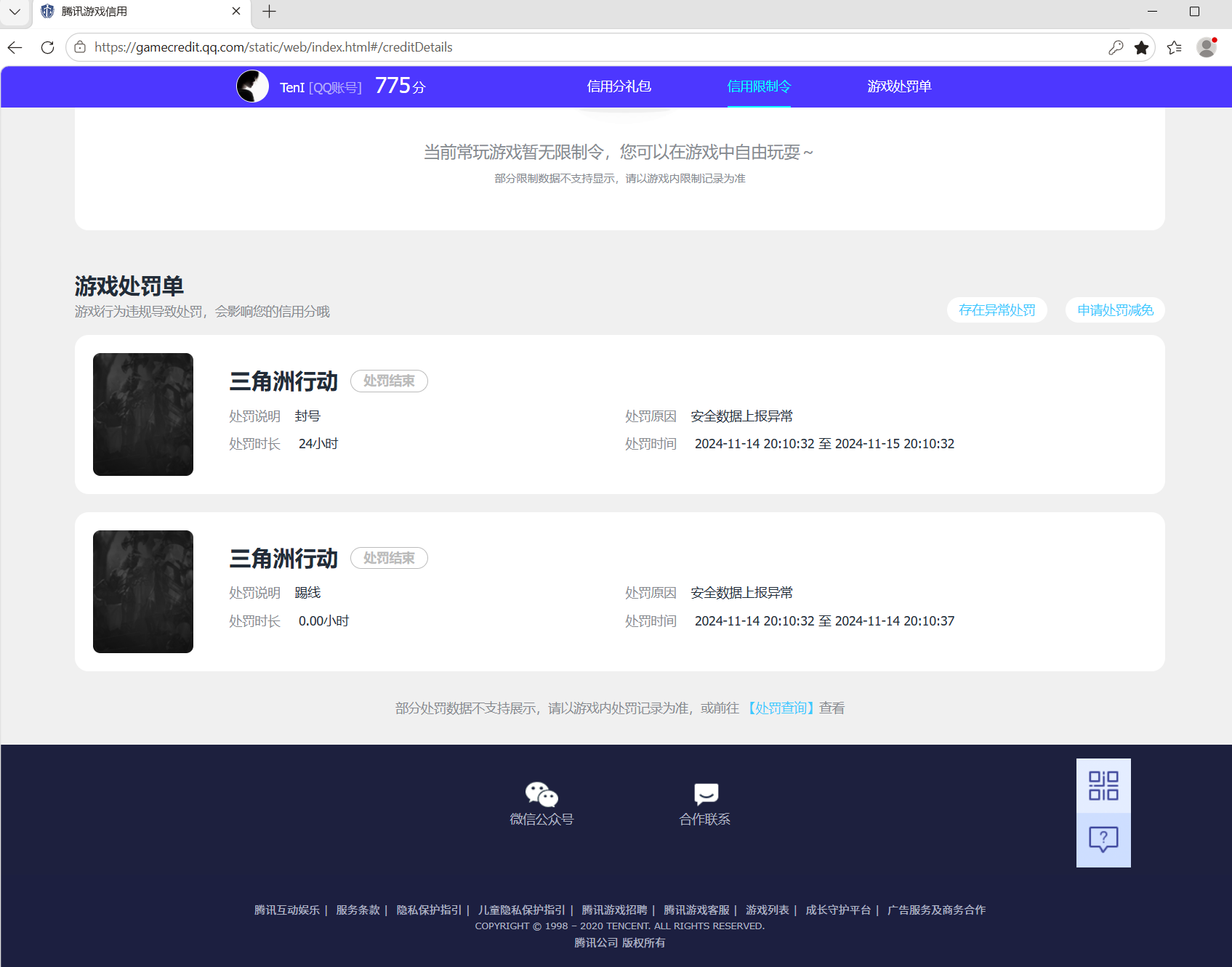Reload the current page
This screenshot has height=967, width=1232.
click(x=48, y=47)
